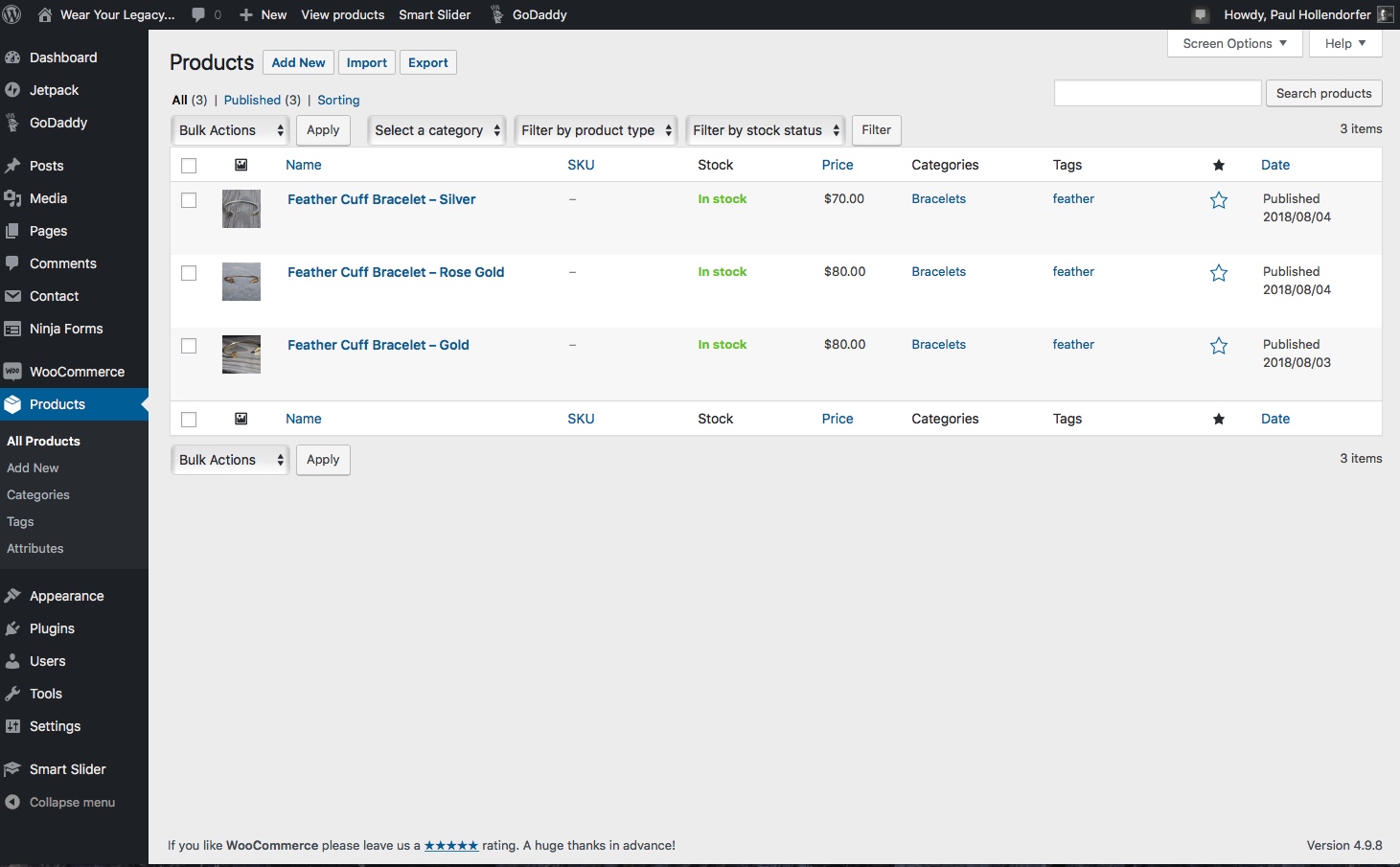Click the Ninja Forms sidebar icon
The width and height of the screenshot is (1400, 867).
[x=12, y=329]
